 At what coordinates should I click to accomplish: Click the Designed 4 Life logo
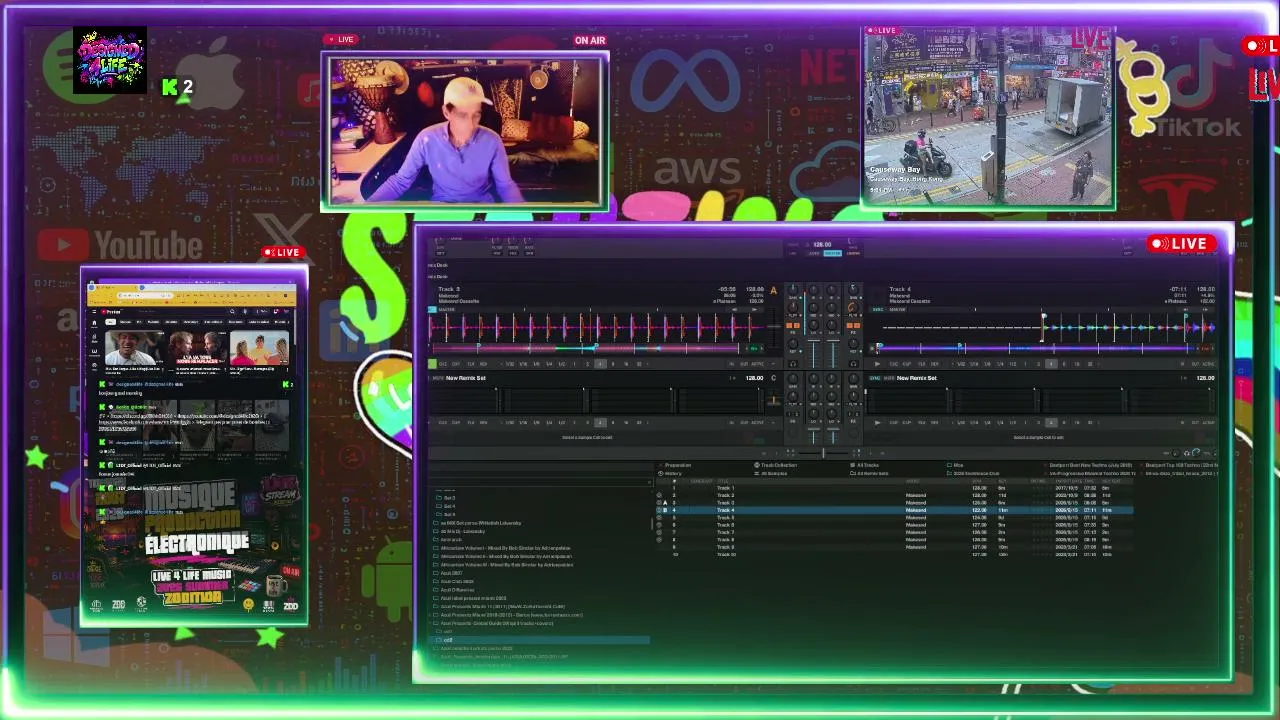110,61
